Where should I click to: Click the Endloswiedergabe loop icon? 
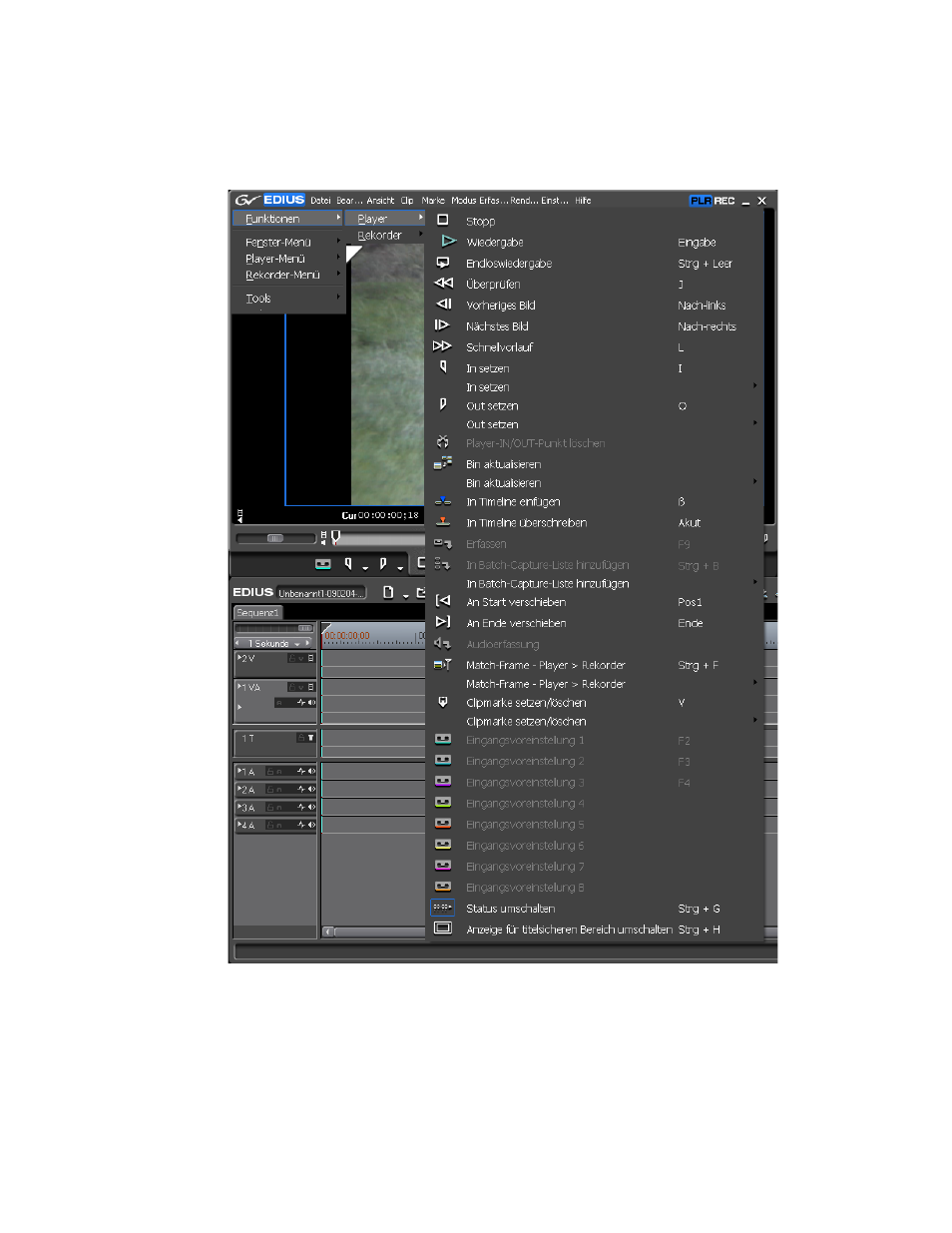[x=443, y=263]
